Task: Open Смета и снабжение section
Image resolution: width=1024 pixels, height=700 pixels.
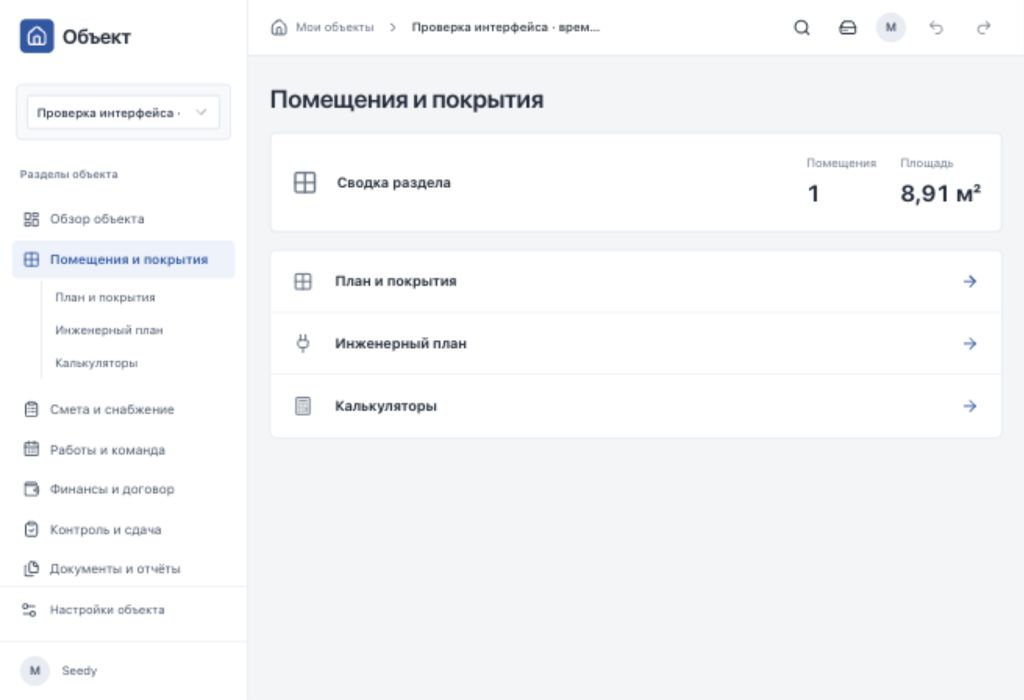Action: click(123, 409)
